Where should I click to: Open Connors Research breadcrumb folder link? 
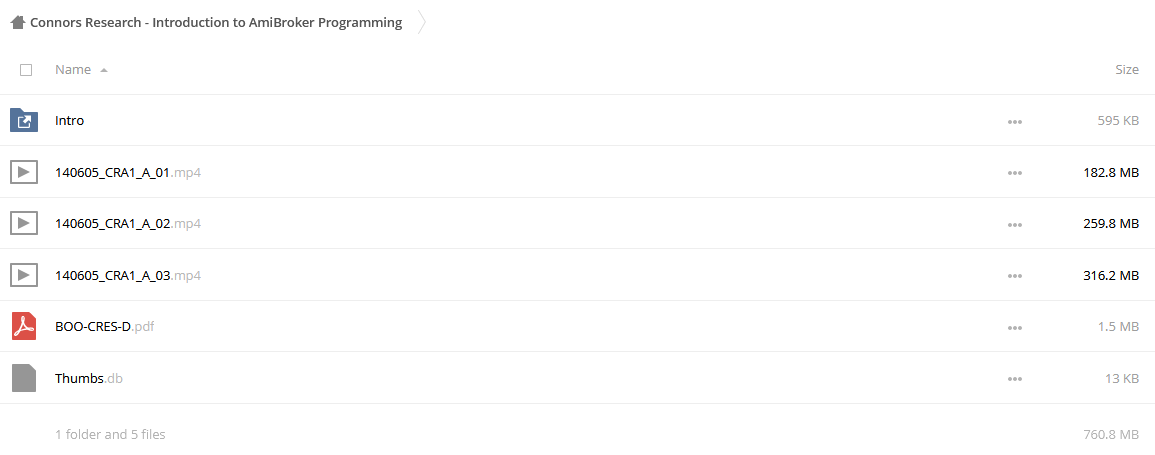[216, 22]
